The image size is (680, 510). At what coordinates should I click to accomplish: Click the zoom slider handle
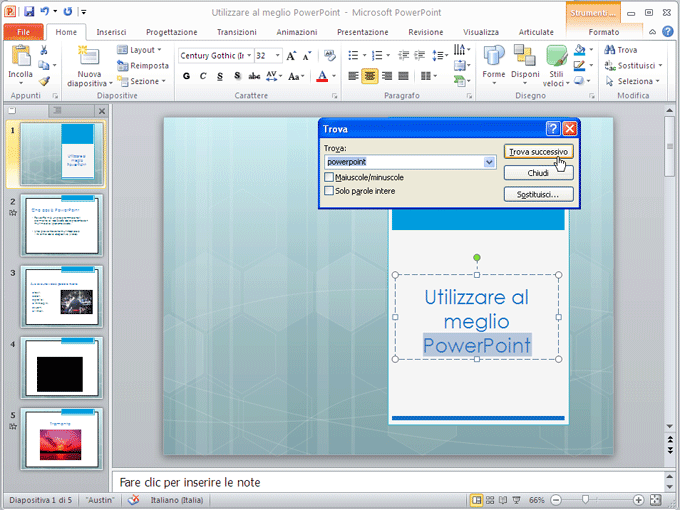click(x=585, y=500)
